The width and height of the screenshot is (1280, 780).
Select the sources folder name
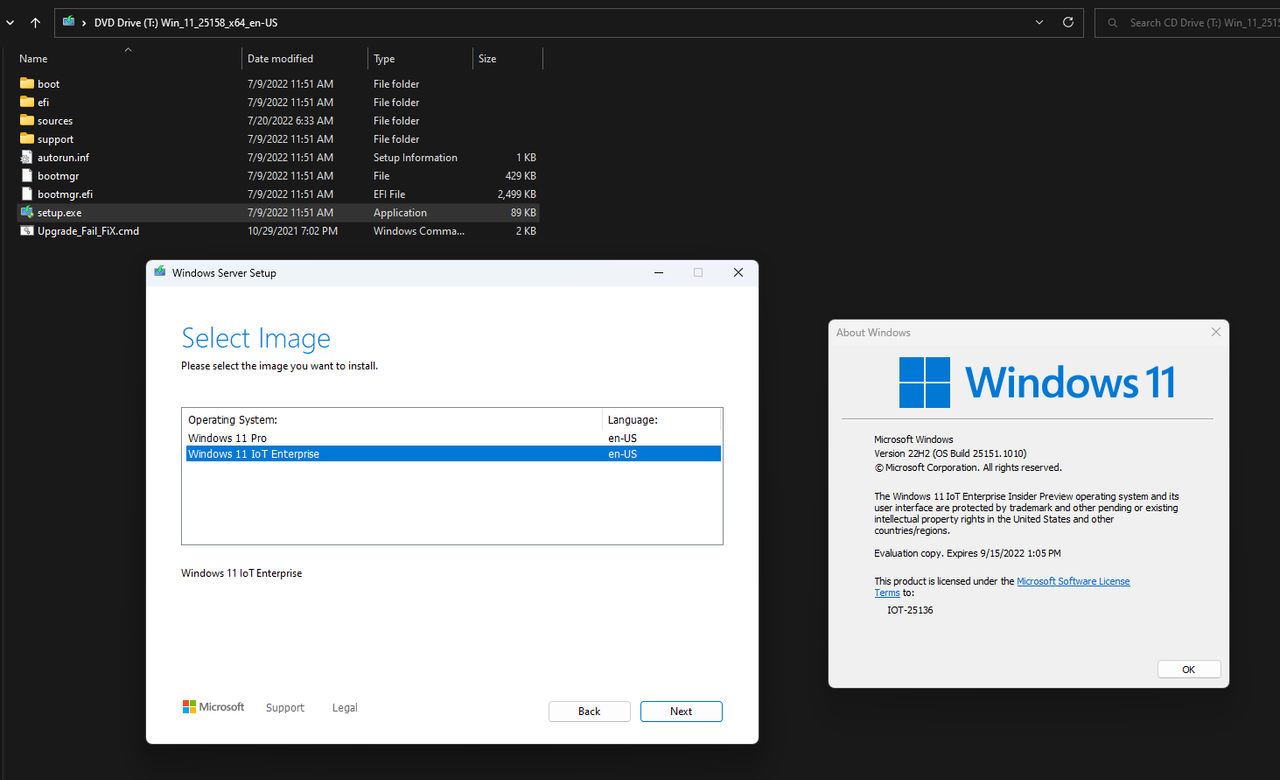[x=55, y=121]
